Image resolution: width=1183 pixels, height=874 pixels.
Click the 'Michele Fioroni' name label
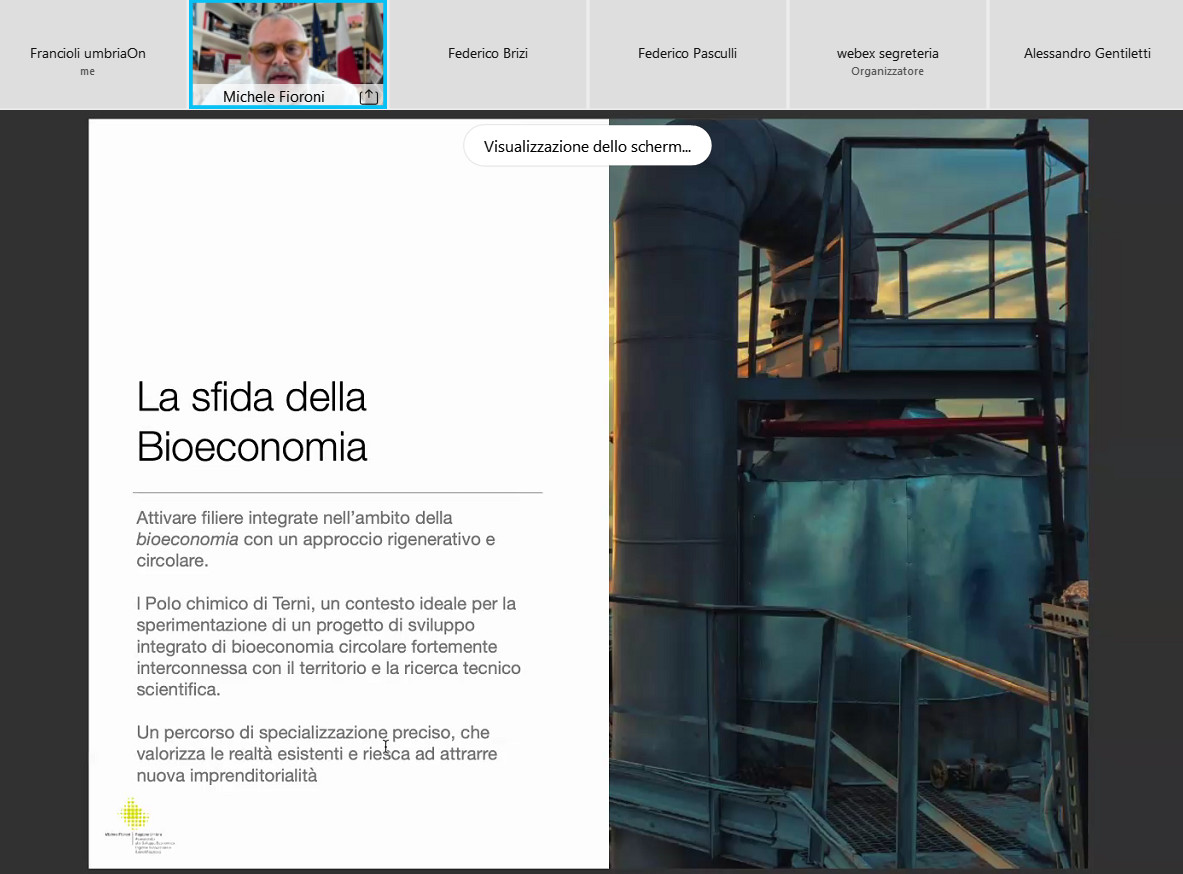[x=274, y=97]
